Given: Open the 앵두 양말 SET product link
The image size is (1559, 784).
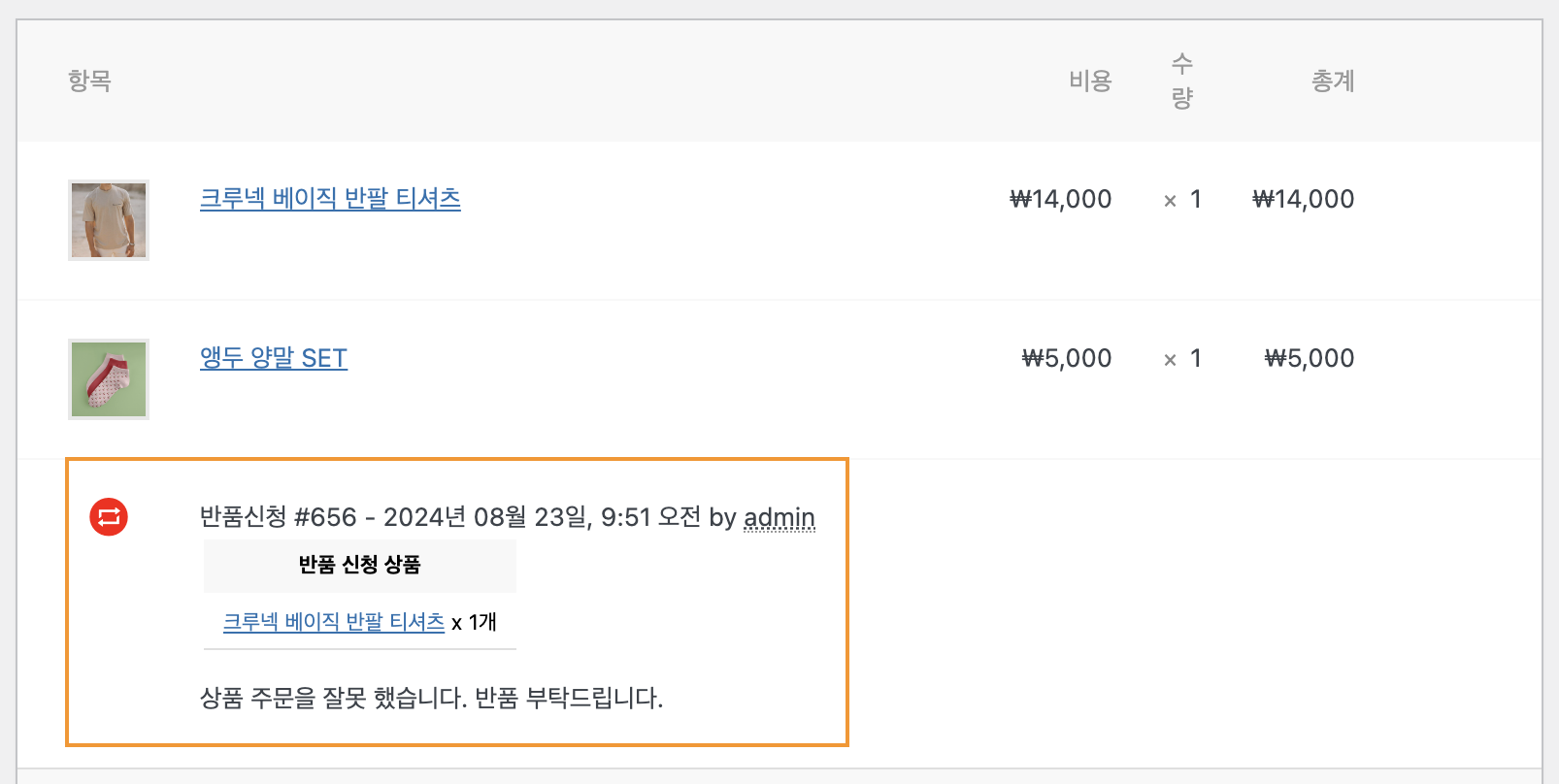Looking at the screenshot, I should click(x=274, y=357).
